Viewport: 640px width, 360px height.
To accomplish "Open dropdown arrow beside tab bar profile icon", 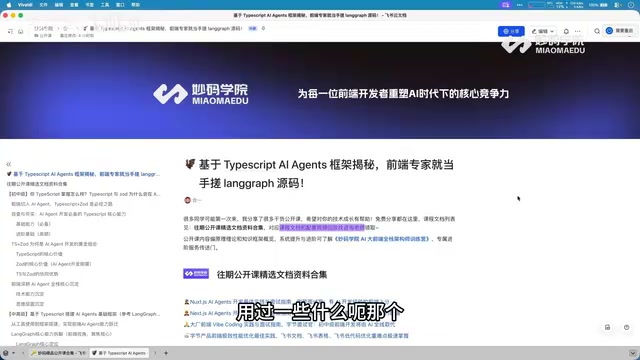I will point(13,353).
